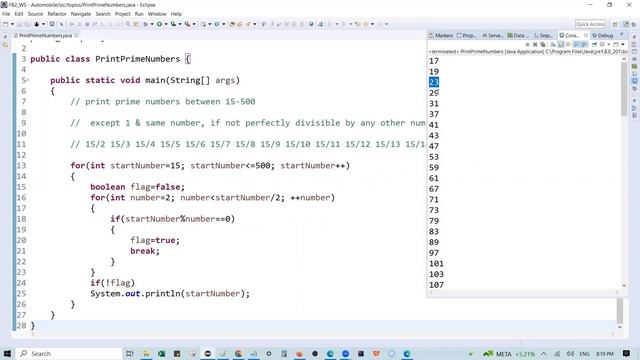This screenshot has width=640, height=360.
Task: Click the Remove All Terminated Launches console icon
Action: coord(542,44)
